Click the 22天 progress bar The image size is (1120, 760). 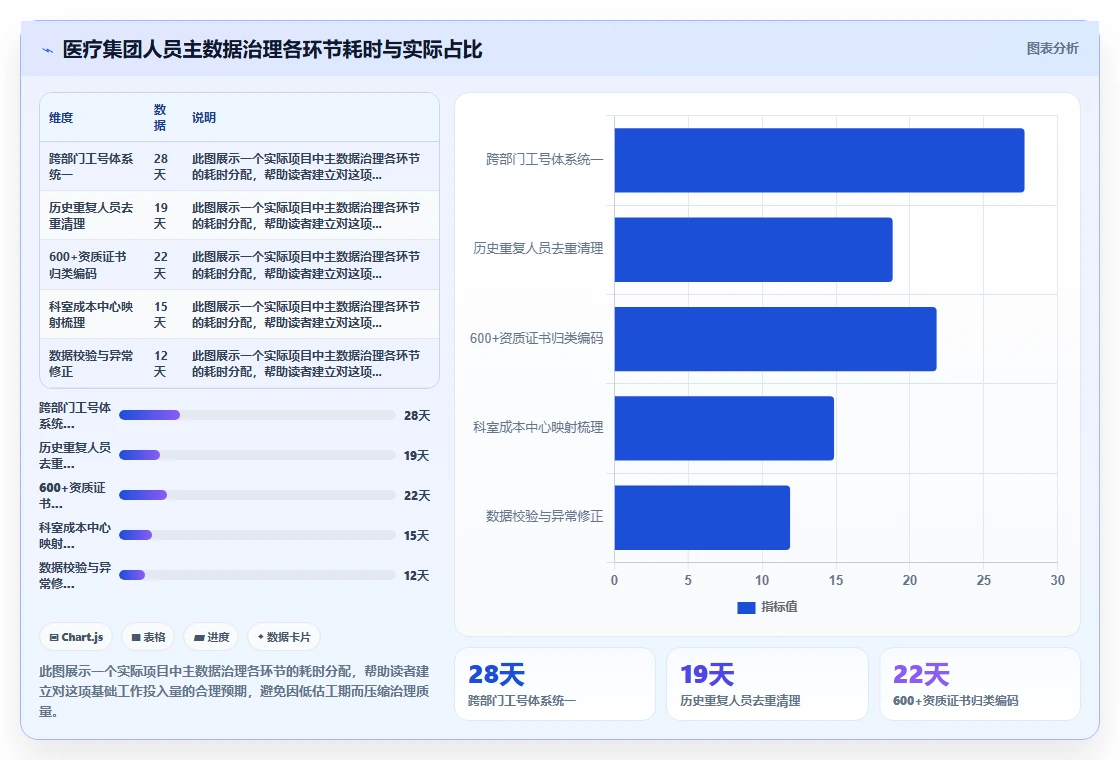[x=257, y=495]
